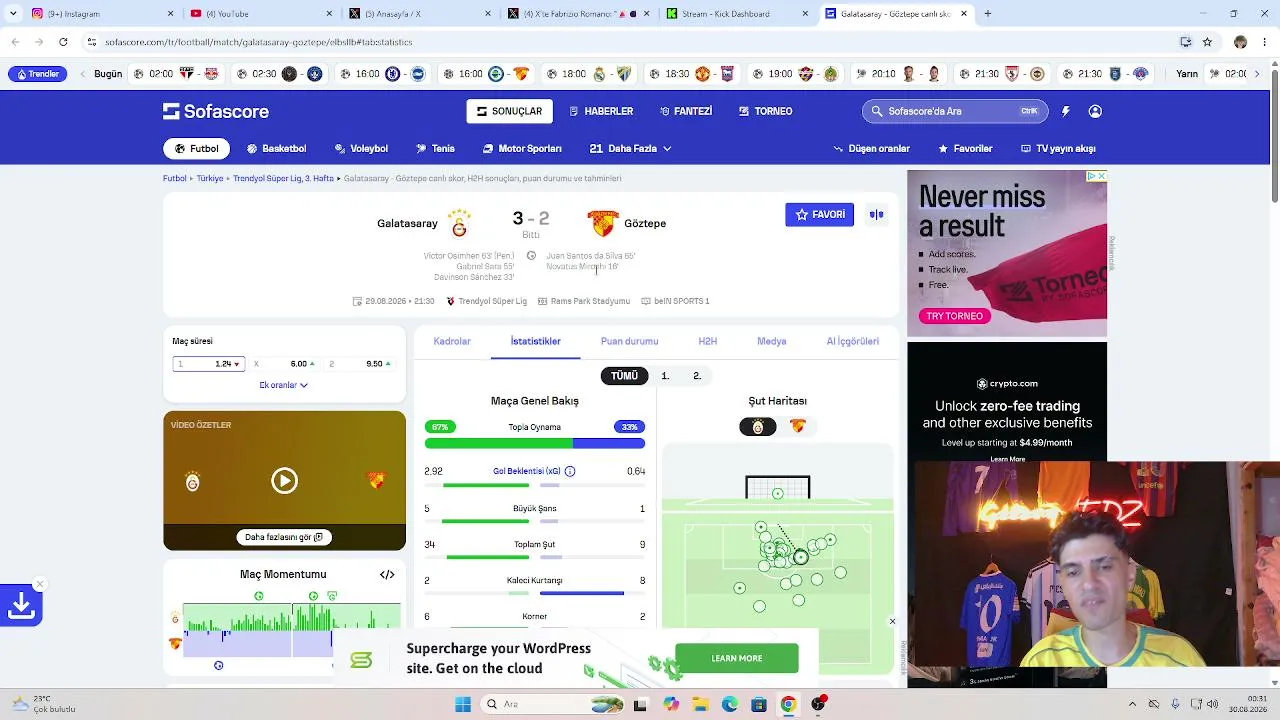Click the Daha fazlasını gör button
The width and height of the screenshot is (1280, 720).
284,537
